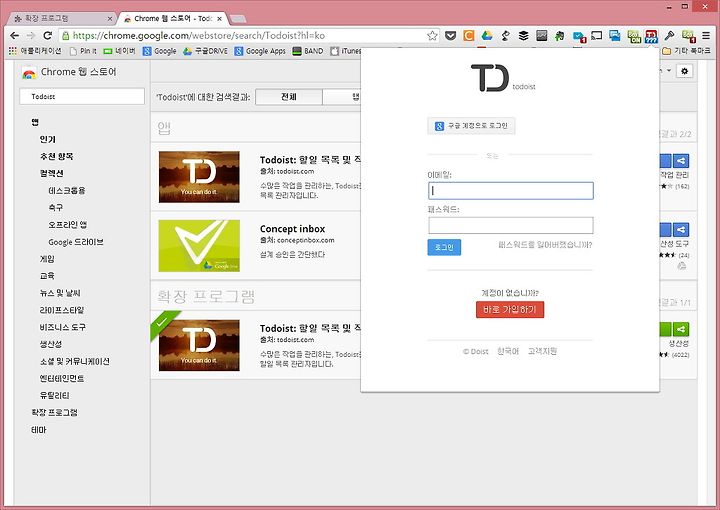Open the orange C extension icon
This screenshot has height=510, width=720.
(468, 35)
